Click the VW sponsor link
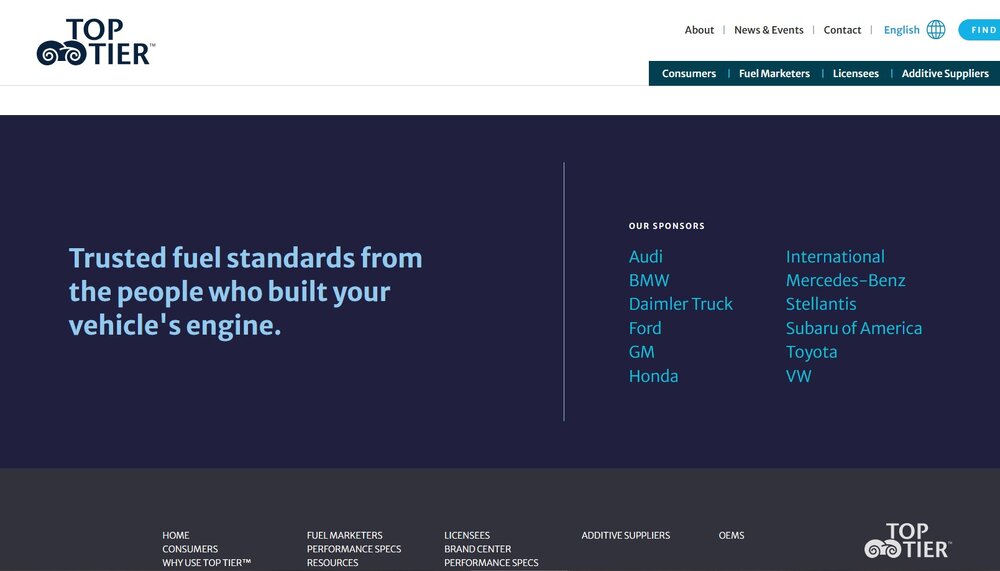Image resolution: width=1000 pixels, height=571 pixels. (x=798, y=376)
